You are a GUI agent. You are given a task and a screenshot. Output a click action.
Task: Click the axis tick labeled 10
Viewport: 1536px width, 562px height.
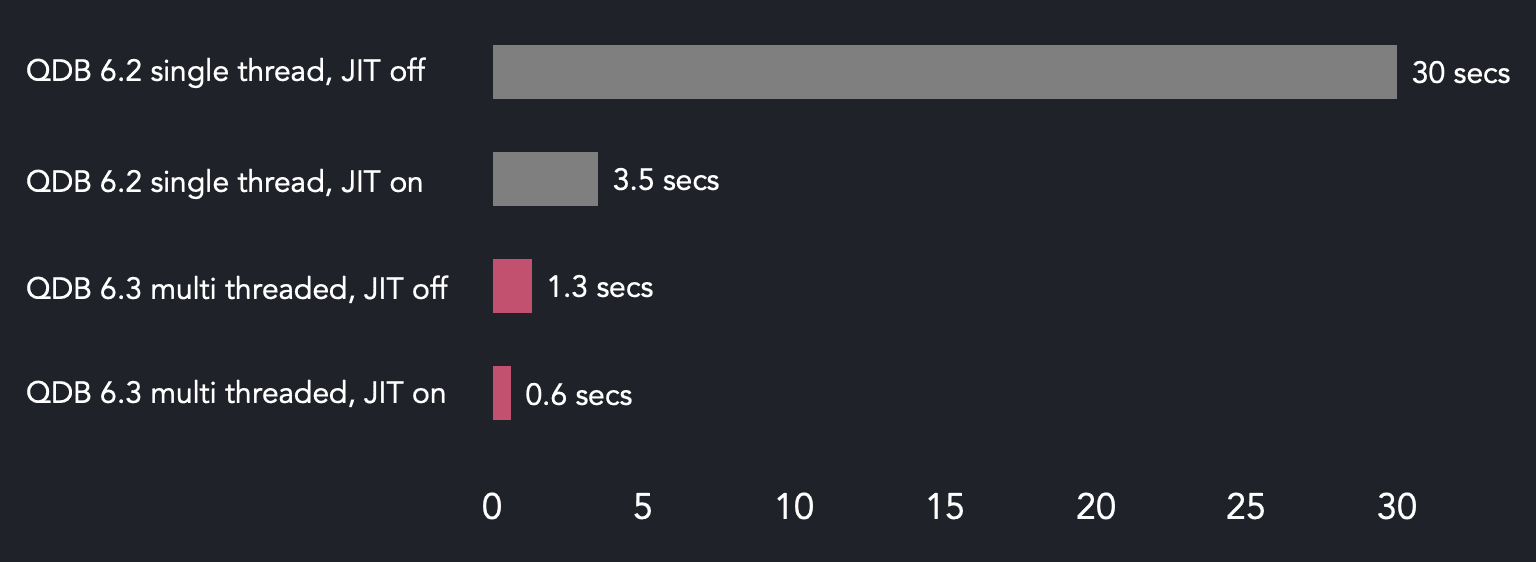[794, 508]
